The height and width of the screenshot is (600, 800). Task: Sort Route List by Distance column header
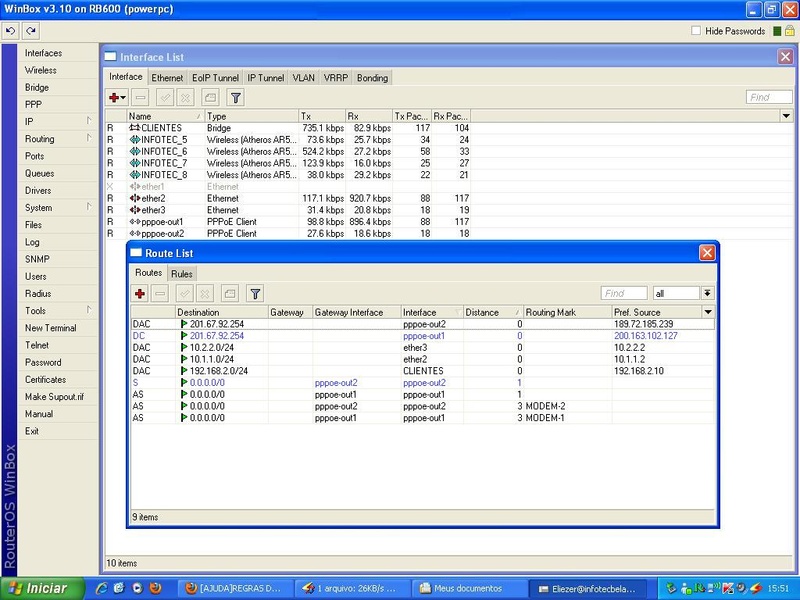[493, 312]
